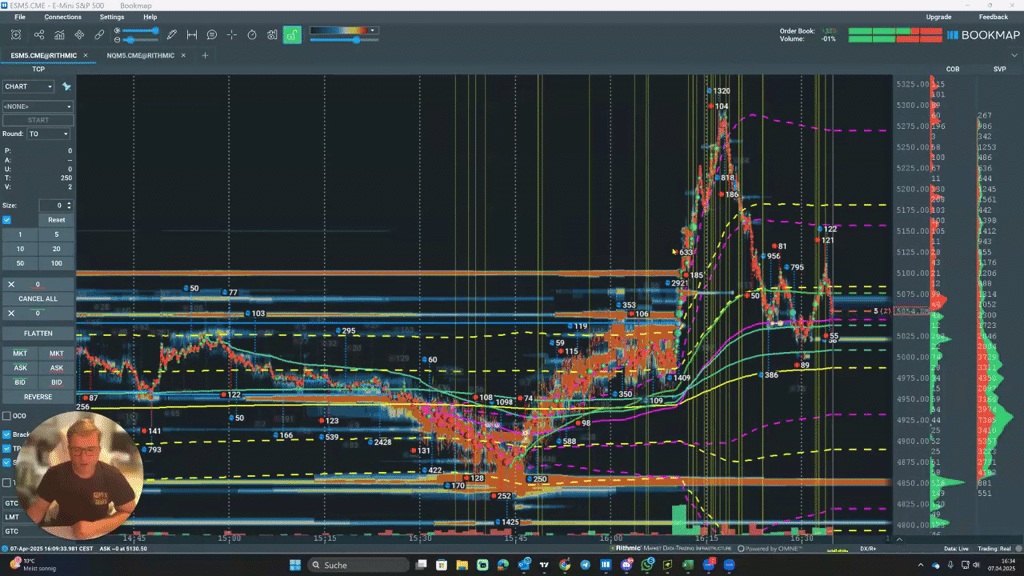Select the ESM5.CME@RITHMIC tab
Screen dimensions: 1024x576
coord(44,56)
